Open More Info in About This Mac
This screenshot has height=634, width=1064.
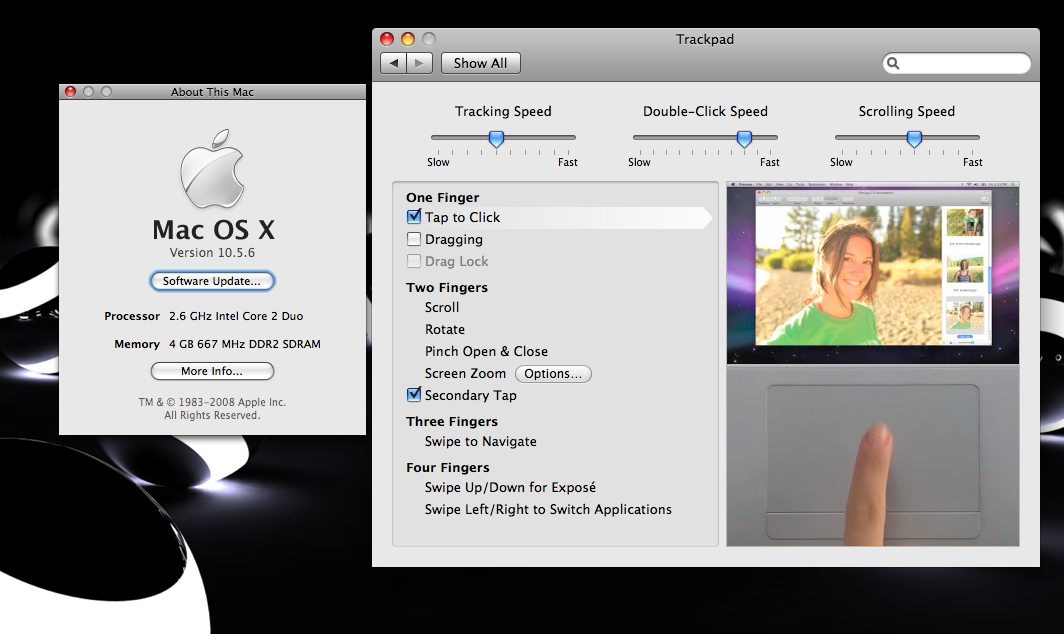[212, 371]
